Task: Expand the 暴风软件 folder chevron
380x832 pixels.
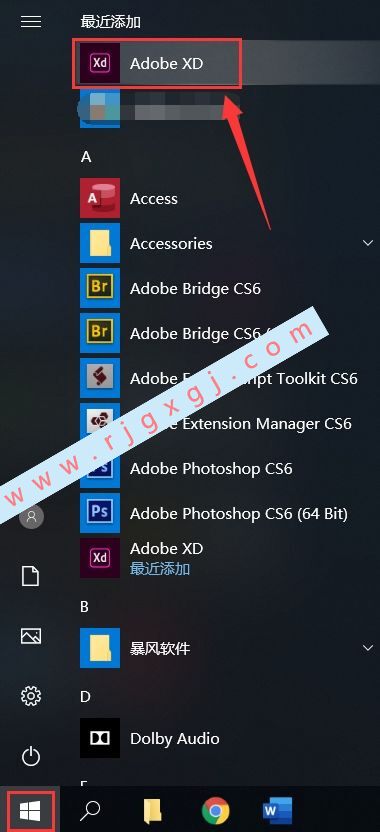Action: point(367,648)
